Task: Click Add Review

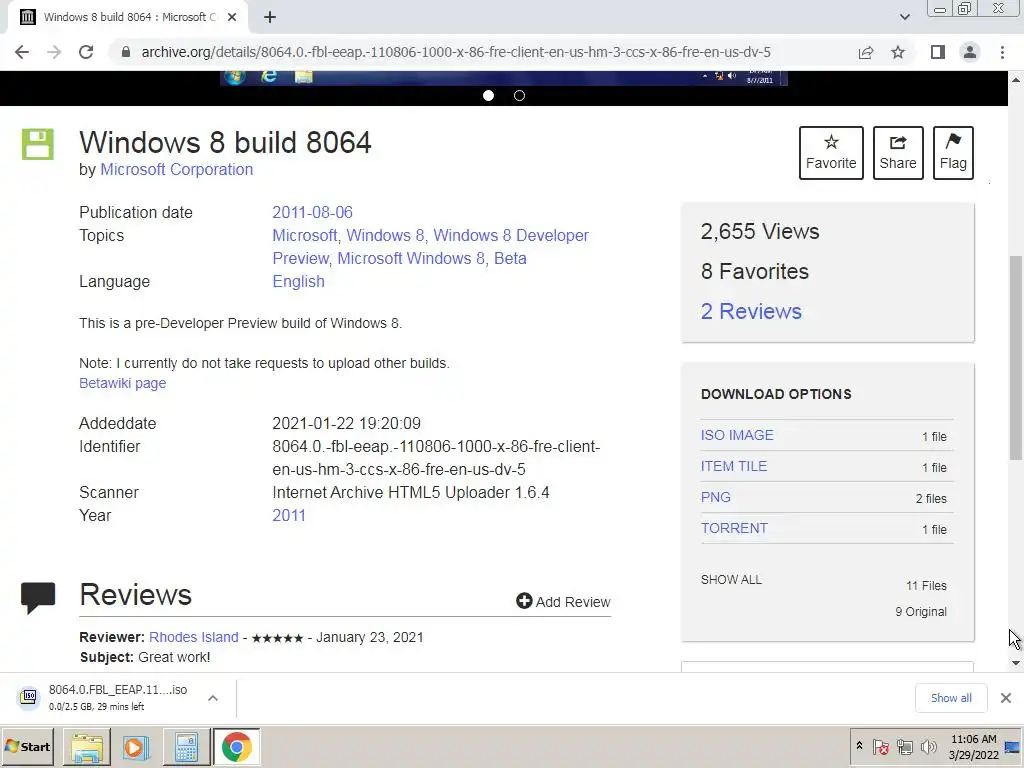Action: coord(563,601)
